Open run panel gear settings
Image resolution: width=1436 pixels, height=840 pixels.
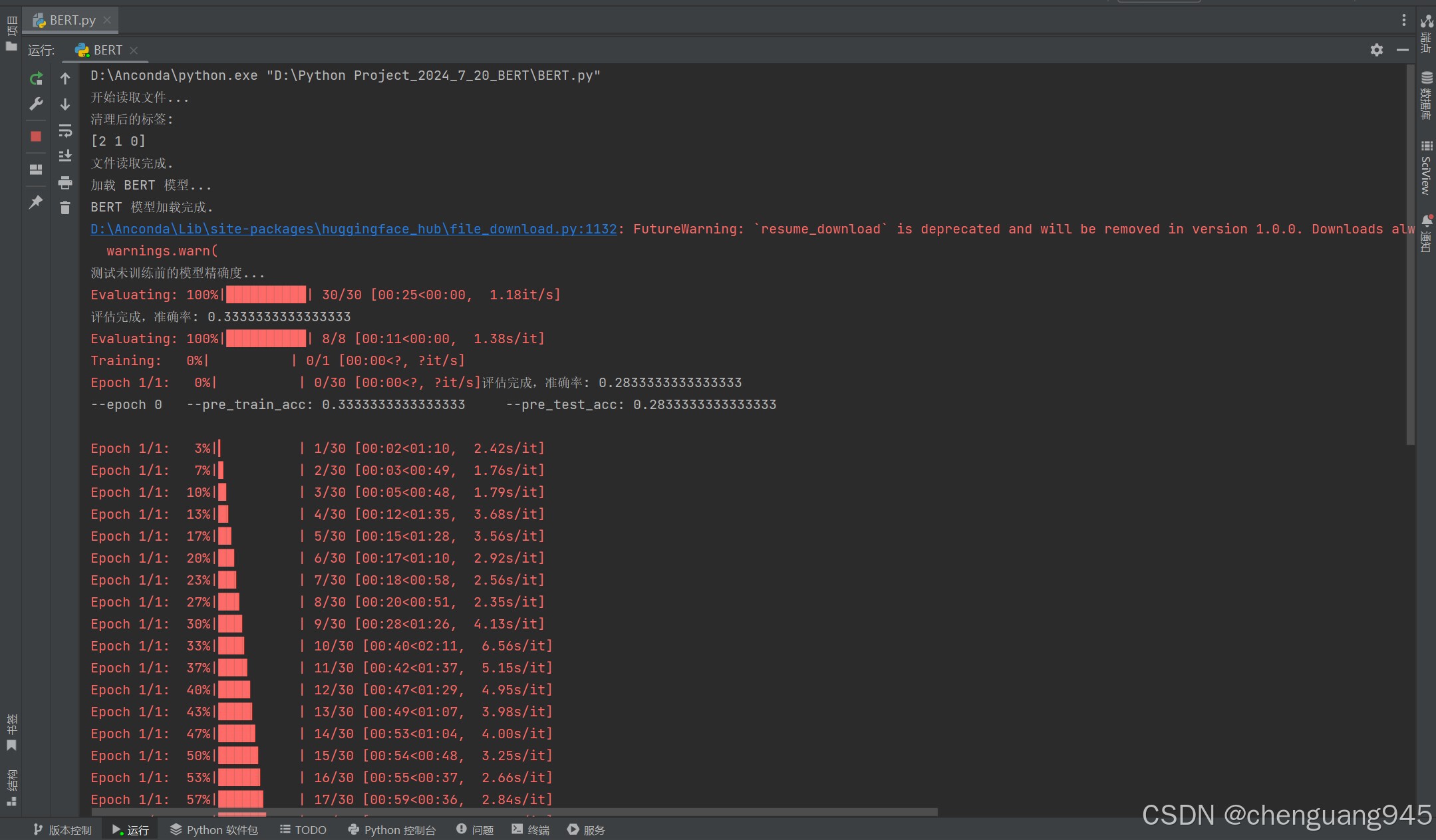pyautogui.click(x=1376, y=50)
